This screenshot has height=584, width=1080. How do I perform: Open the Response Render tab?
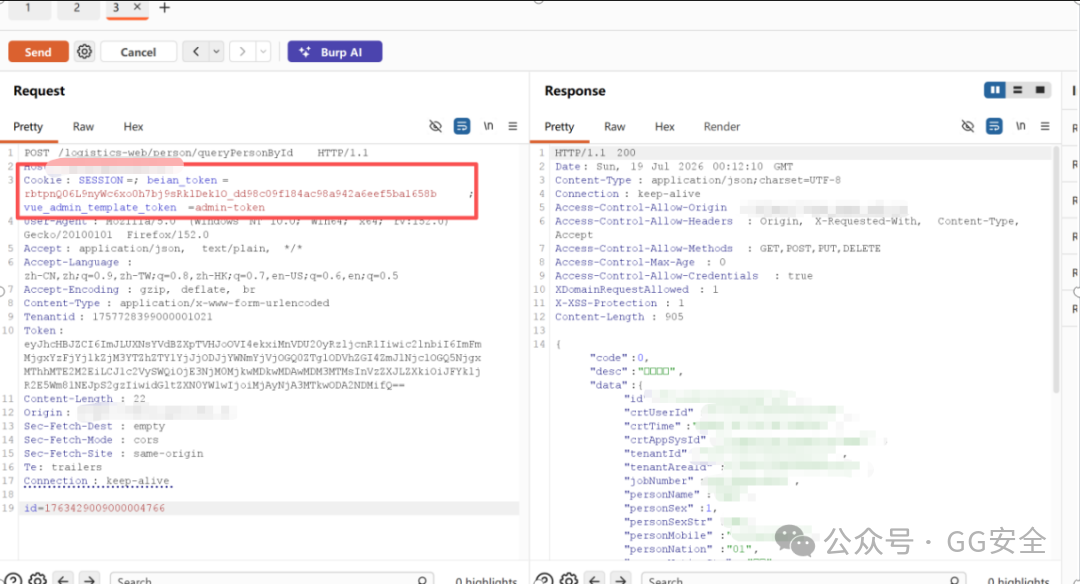click(722, 127)
